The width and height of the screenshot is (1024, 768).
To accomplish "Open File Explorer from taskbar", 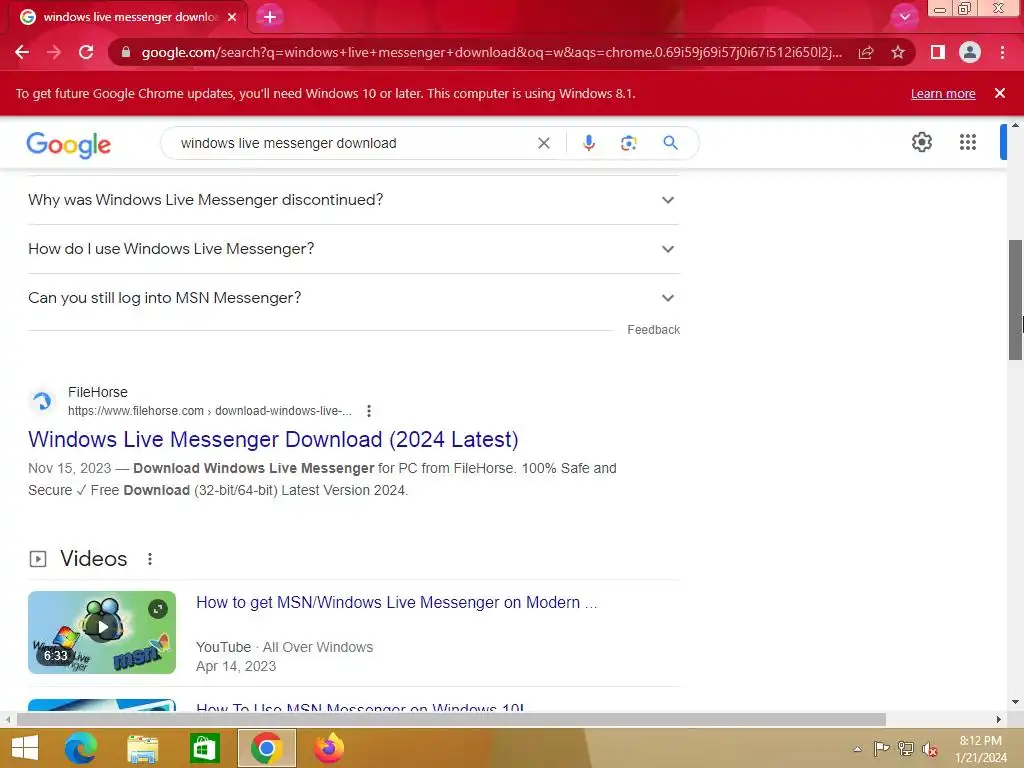I will pyautogui.click(x=142, y=748).
